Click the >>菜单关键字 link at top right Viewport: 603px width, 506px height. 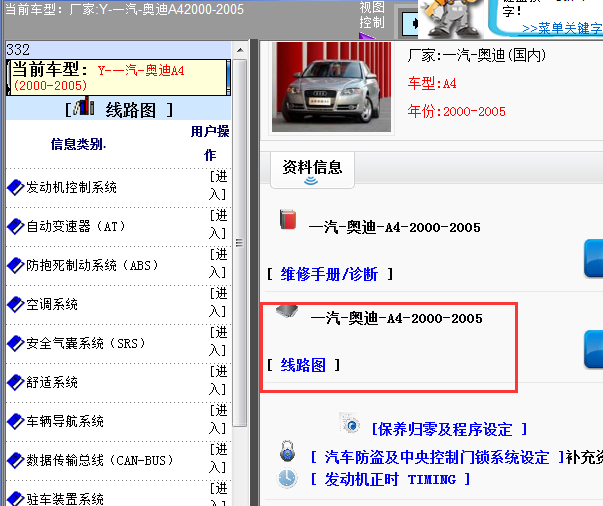(x=562, y=28)
